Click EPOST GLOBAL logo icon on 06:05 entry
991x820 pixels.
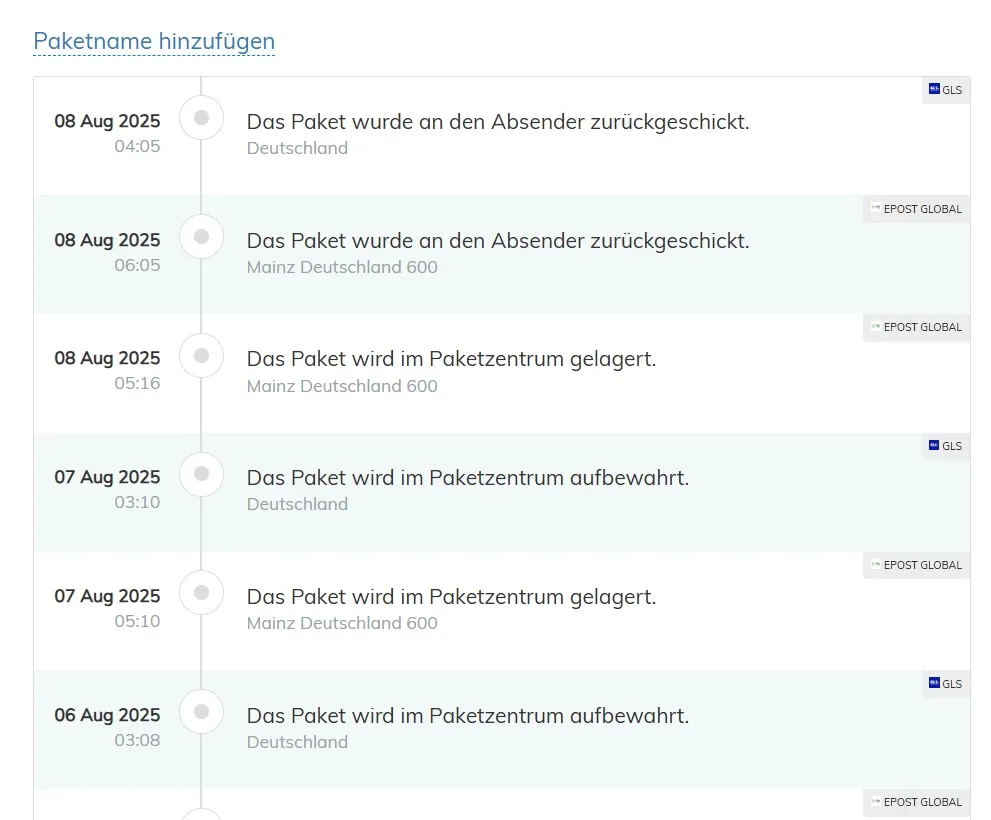[x=875, y=208]
